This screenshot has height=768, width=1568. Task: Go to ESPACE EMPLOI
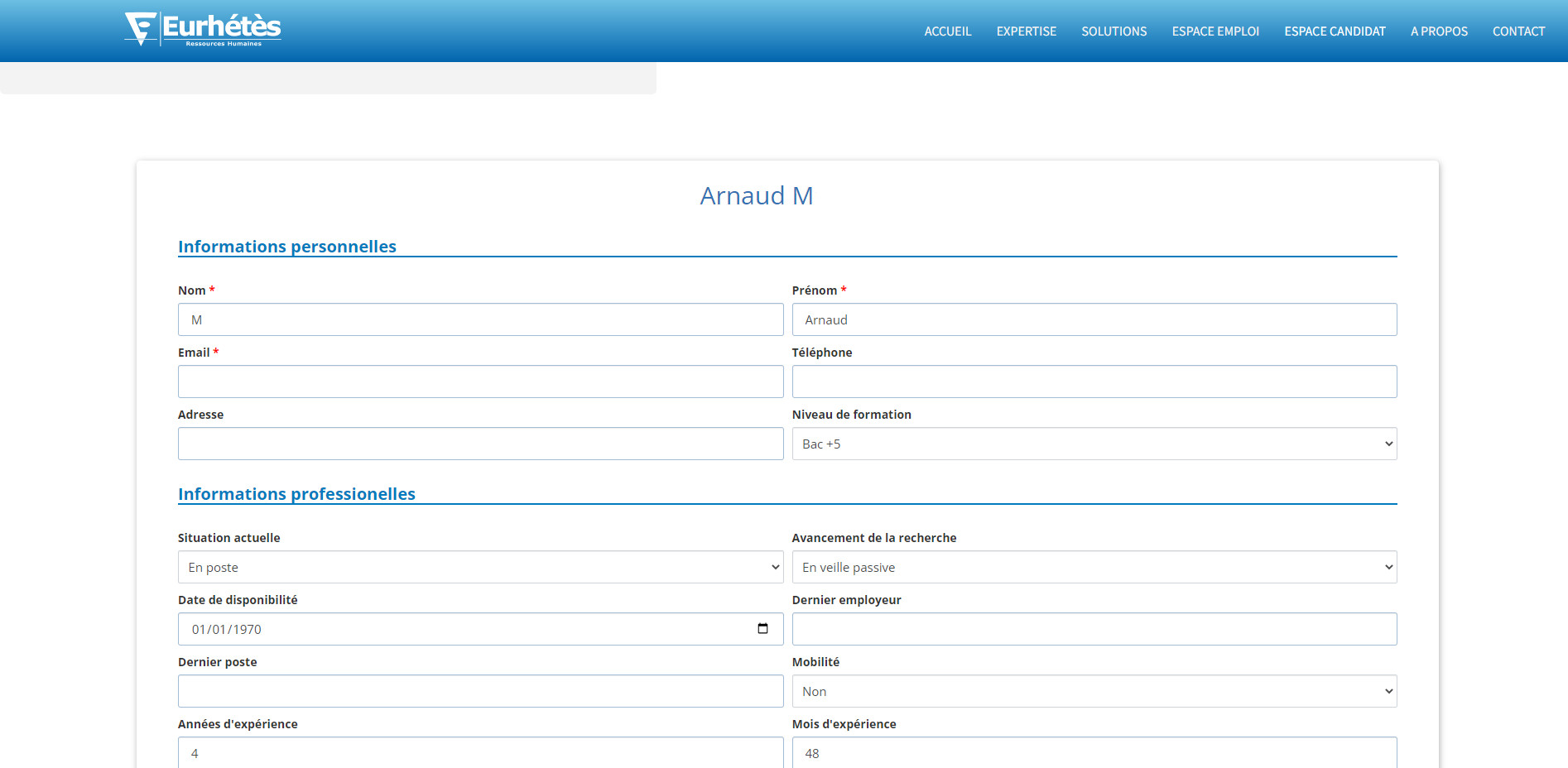coord(1215,31)
